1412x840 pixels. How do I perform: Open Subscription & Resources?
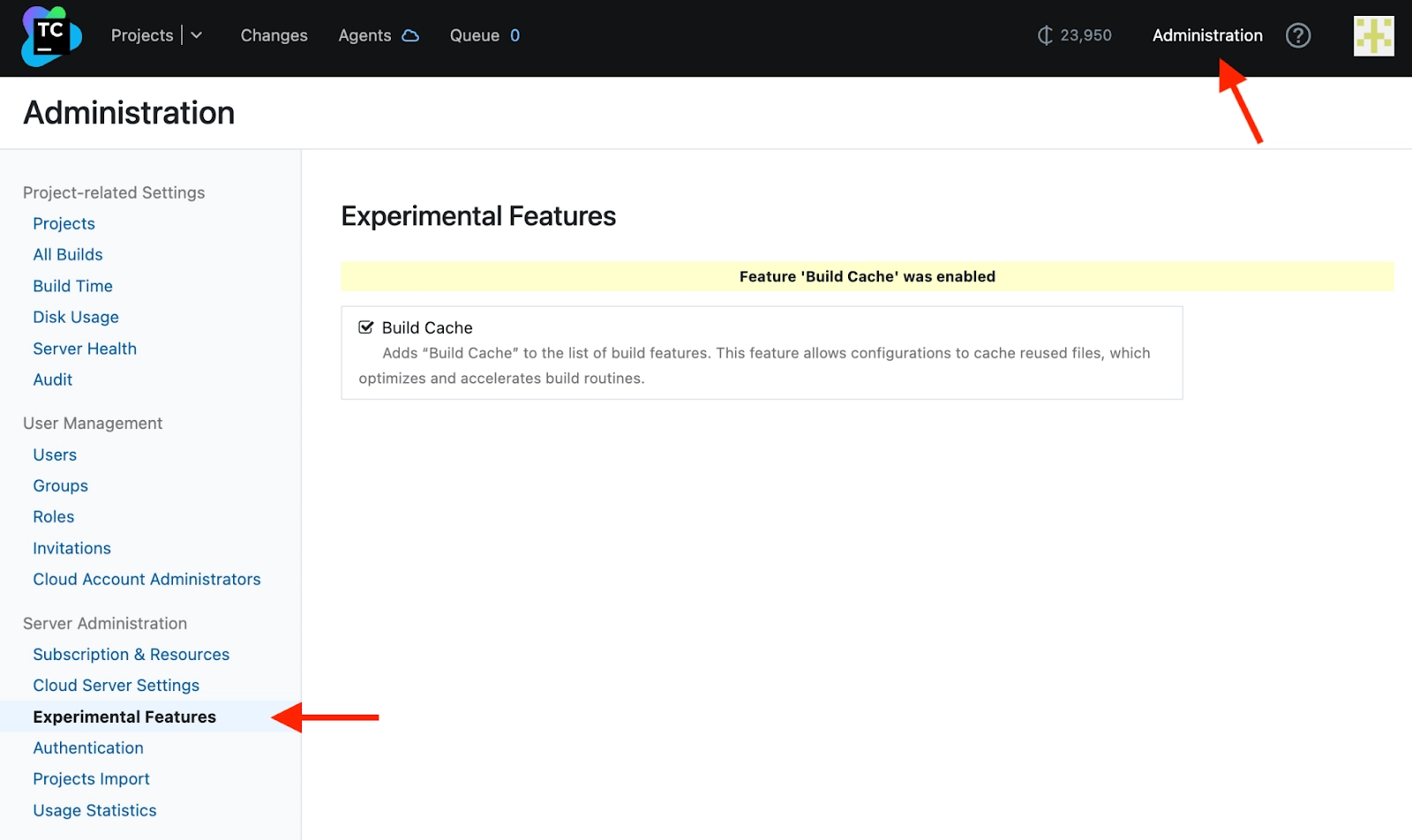tap(131, 654)
